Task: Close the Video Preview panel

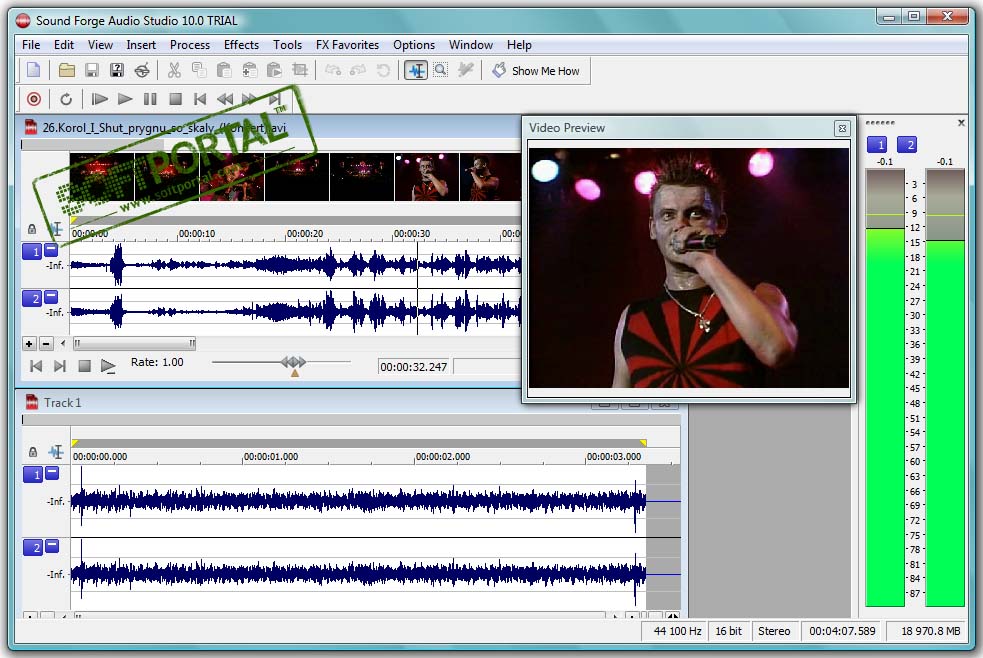Action: 842,128
